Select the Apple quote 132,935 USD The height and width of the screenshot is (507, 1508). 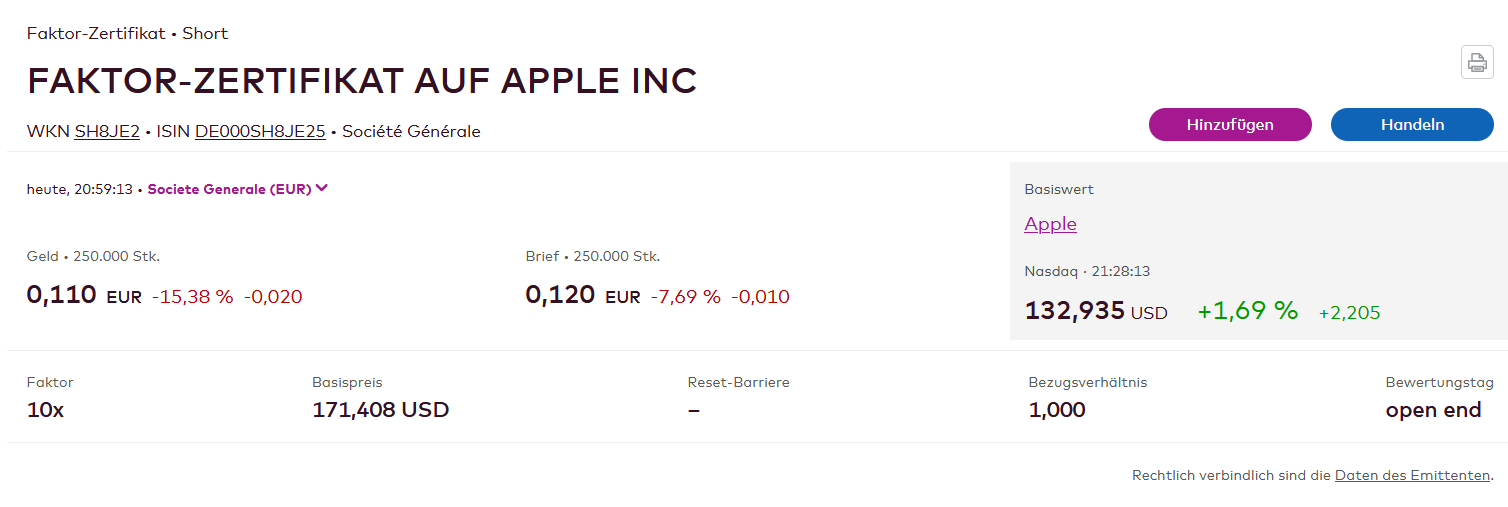pyautogui.click(x=1096, y=311)
